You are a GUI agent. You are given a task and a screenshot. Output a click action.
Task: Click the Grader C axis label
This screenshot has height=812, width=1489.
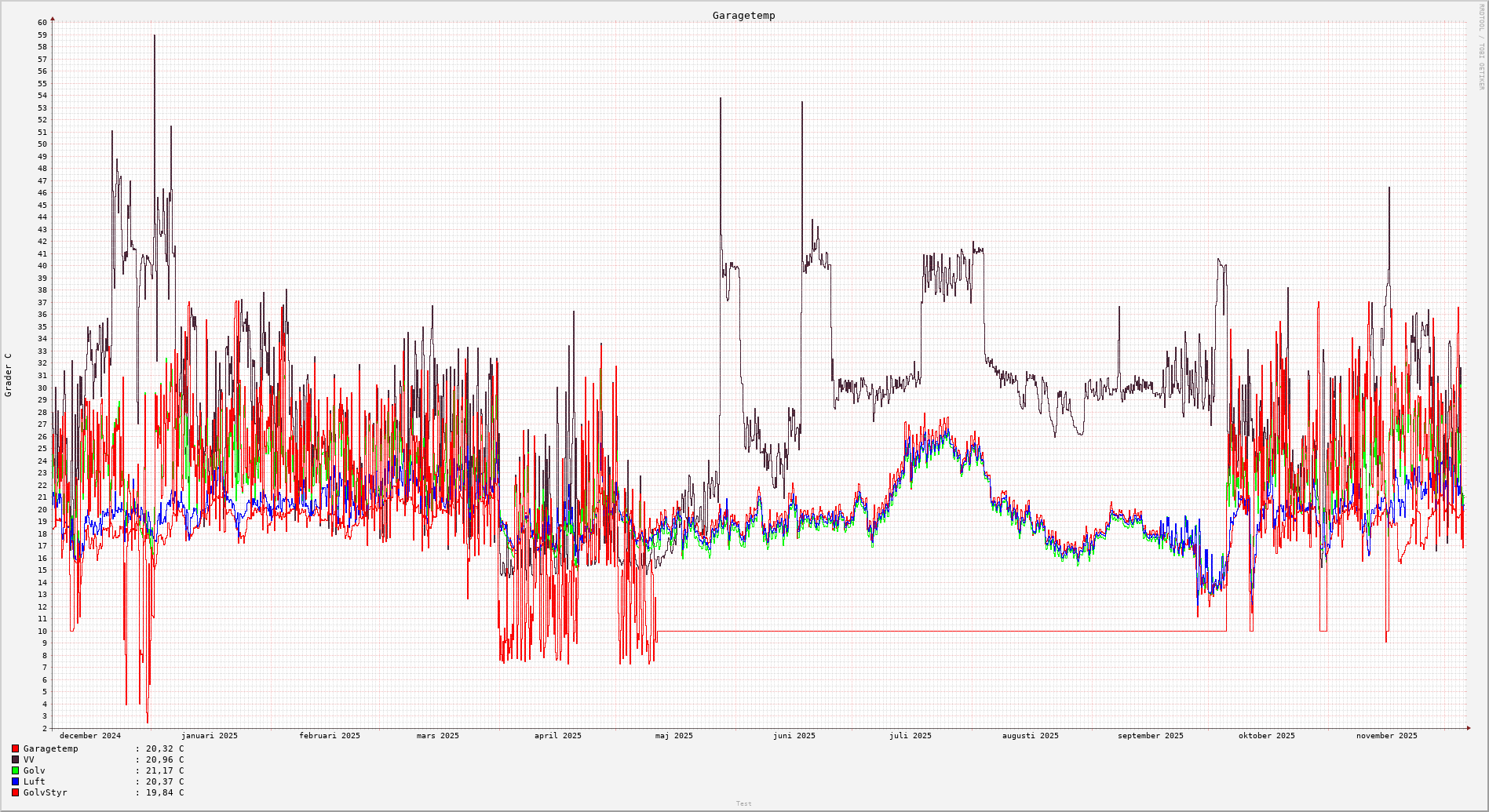click(x=9, y=375)
